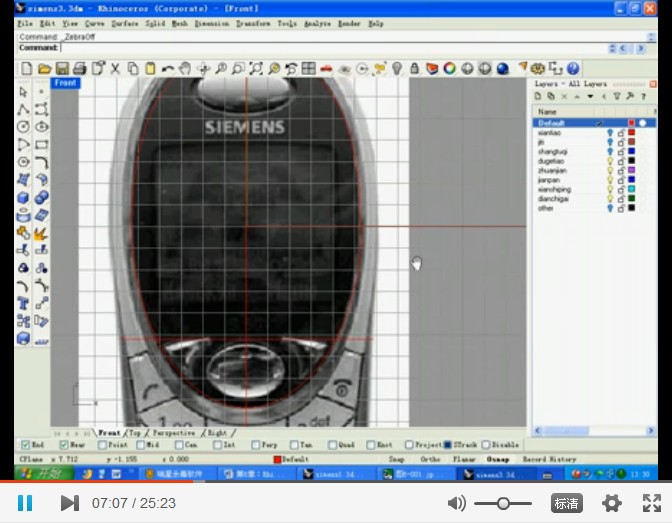Create new layer icon in Layers panel
Screen dimensions: 672x523
538,96
